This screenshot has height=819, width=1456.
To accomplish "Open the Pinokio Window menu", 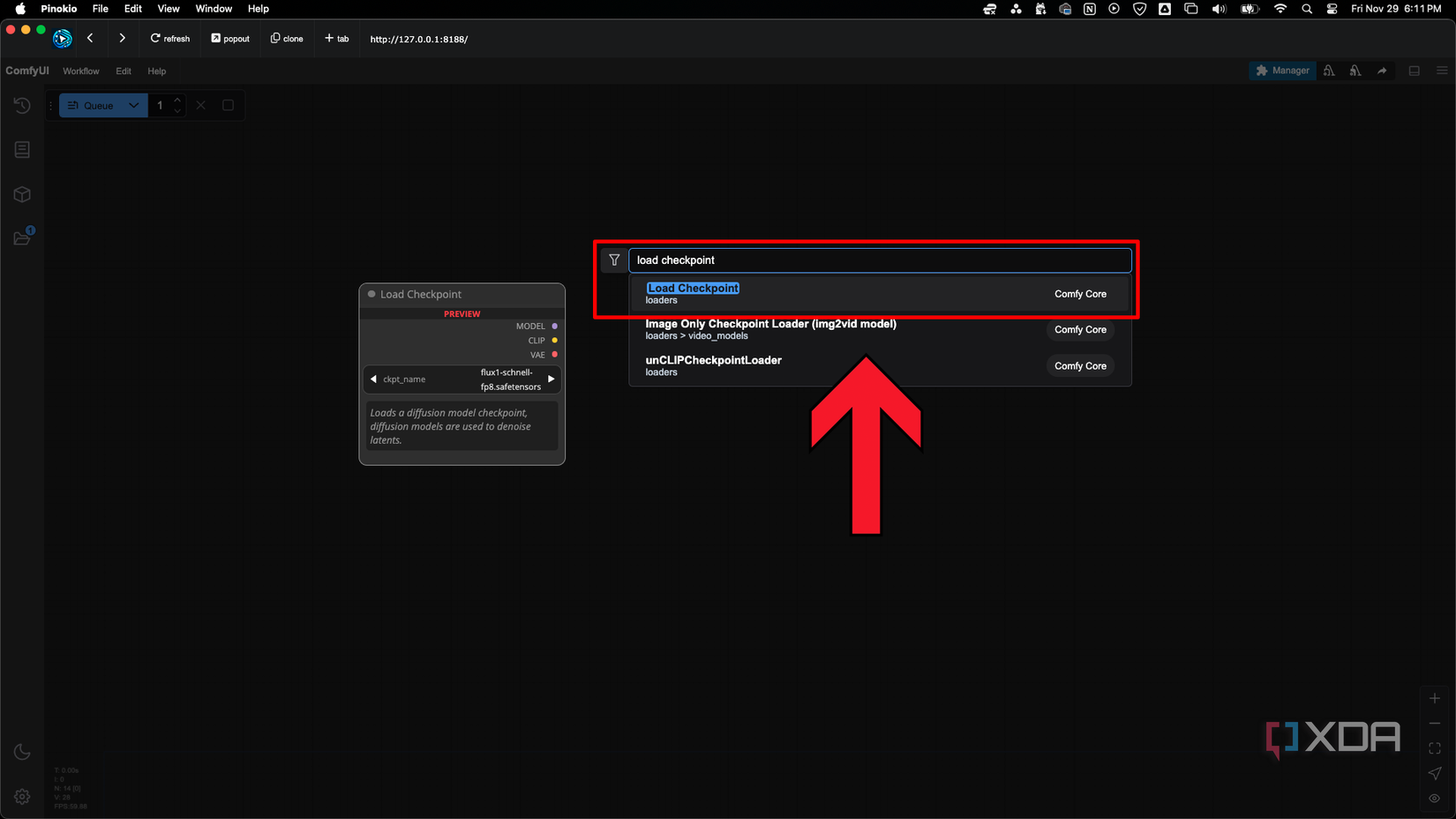I will (213, 8).
